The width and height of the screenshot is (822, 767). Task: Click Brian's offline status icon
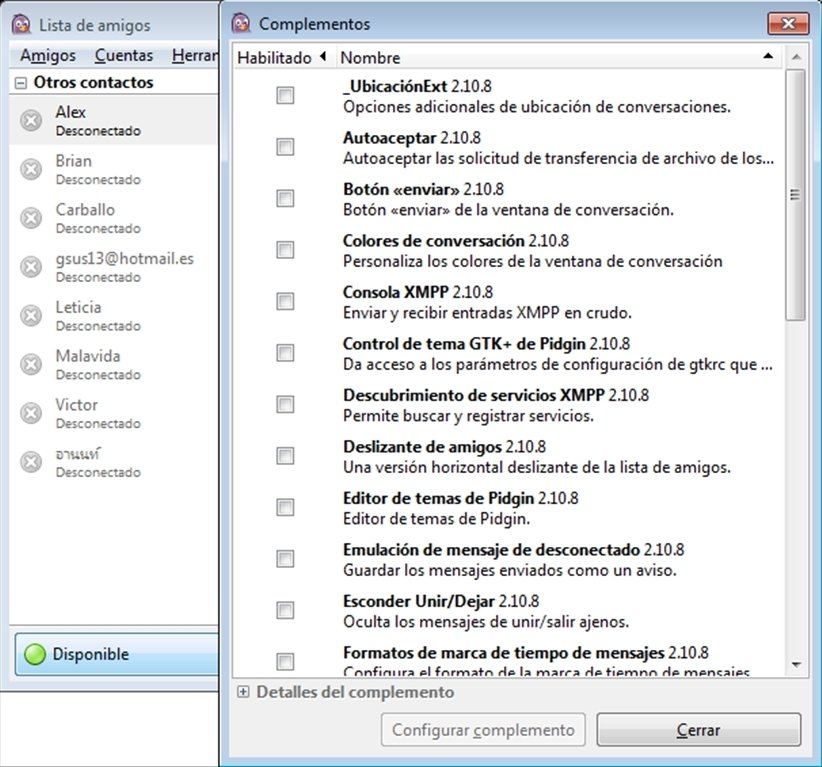pyautogui.click(x=31, y=169)
